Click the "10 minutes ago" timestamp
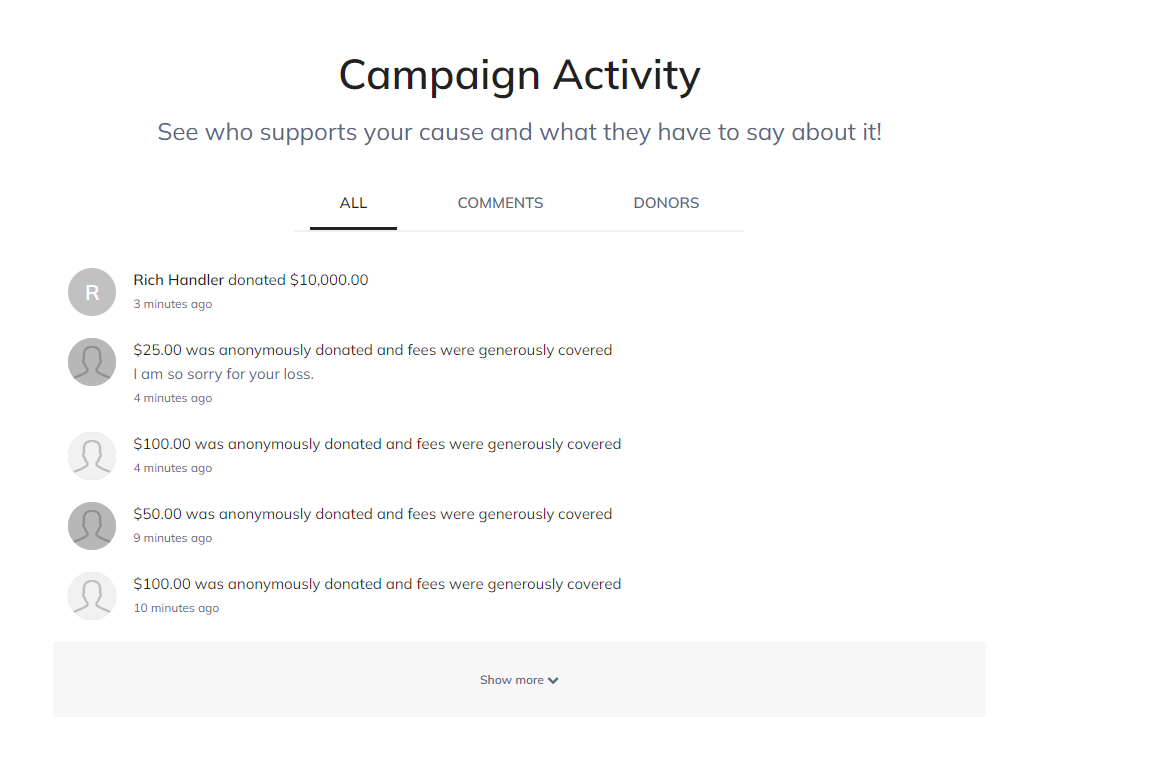 [176, 608]
